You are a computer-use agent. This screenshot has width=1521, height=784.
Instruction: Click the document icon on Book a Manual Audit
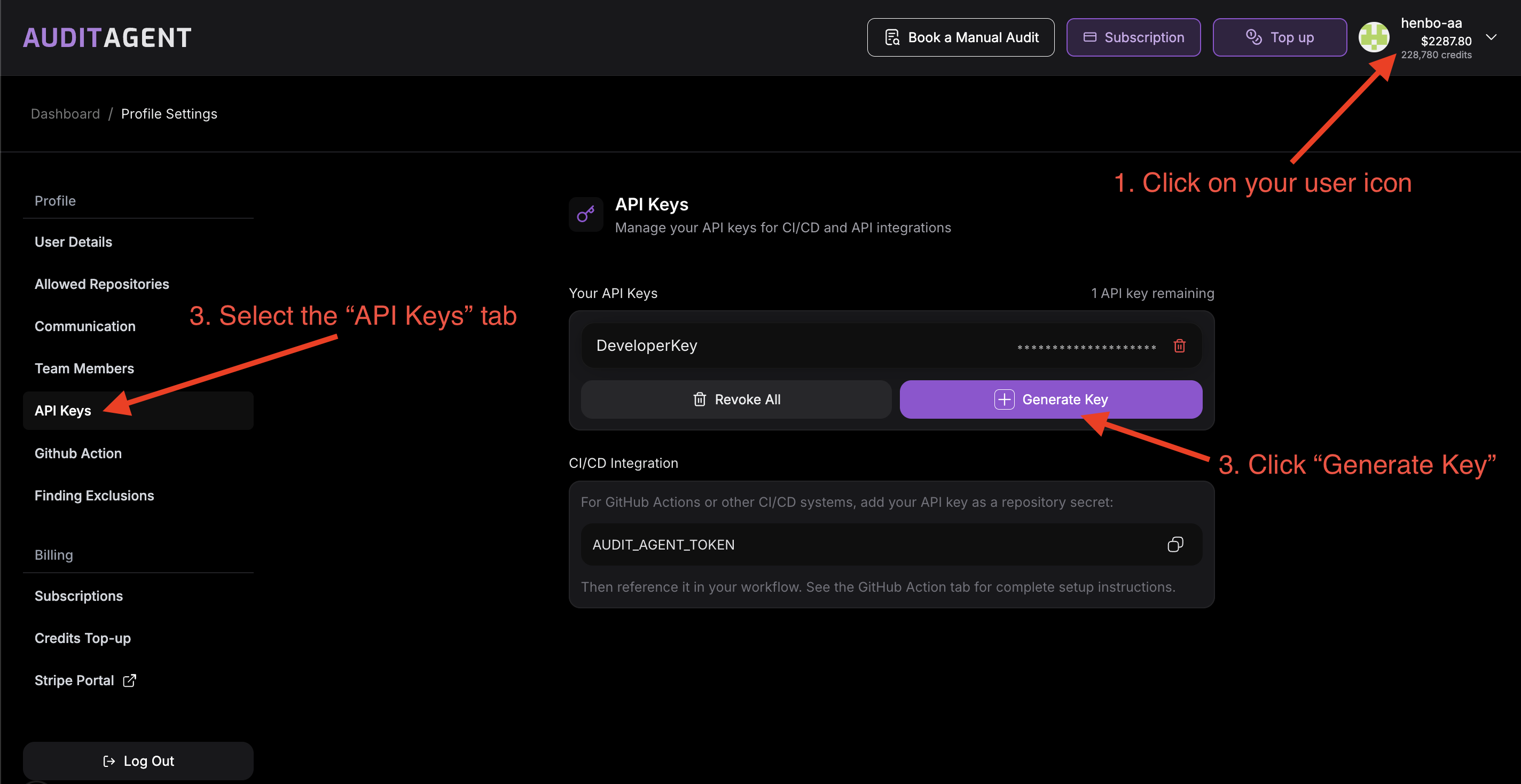[x=892, y=37]
